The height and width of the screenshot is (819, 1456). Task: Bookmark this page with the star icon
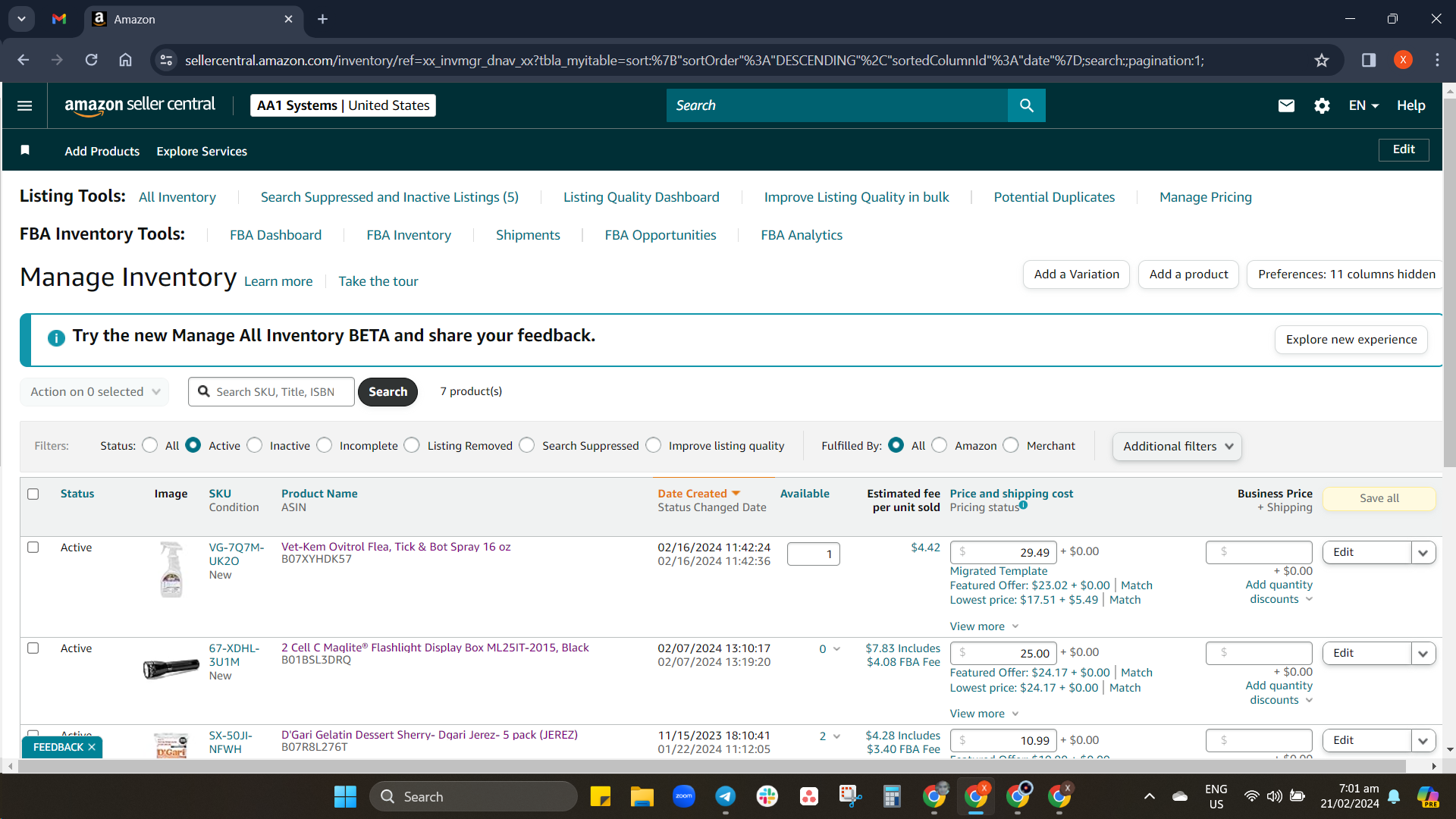pyautogui.click(x=1322, y=60)
